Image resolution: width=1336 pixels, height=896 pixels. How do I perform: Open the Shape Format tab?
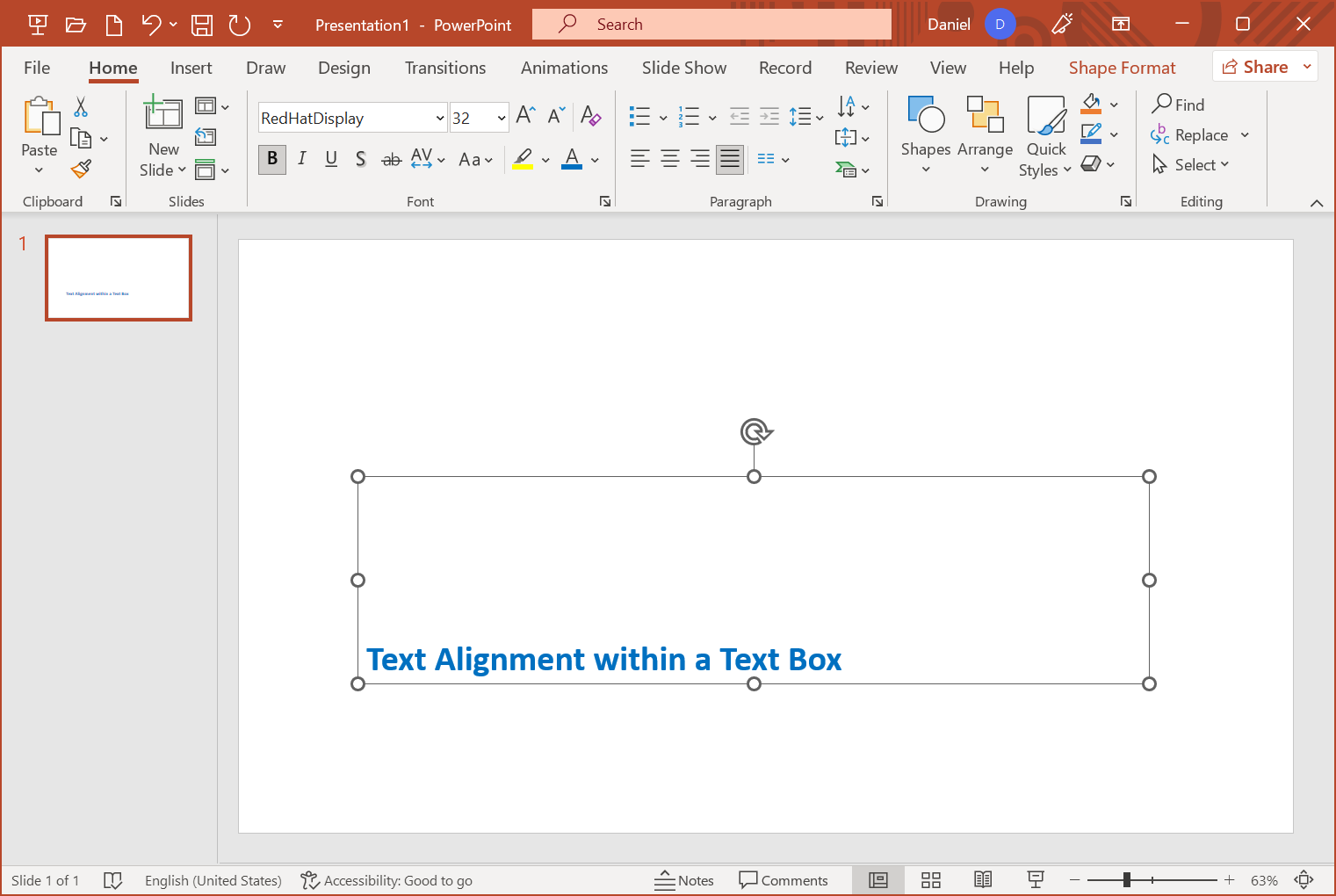tap(1122, 68)
